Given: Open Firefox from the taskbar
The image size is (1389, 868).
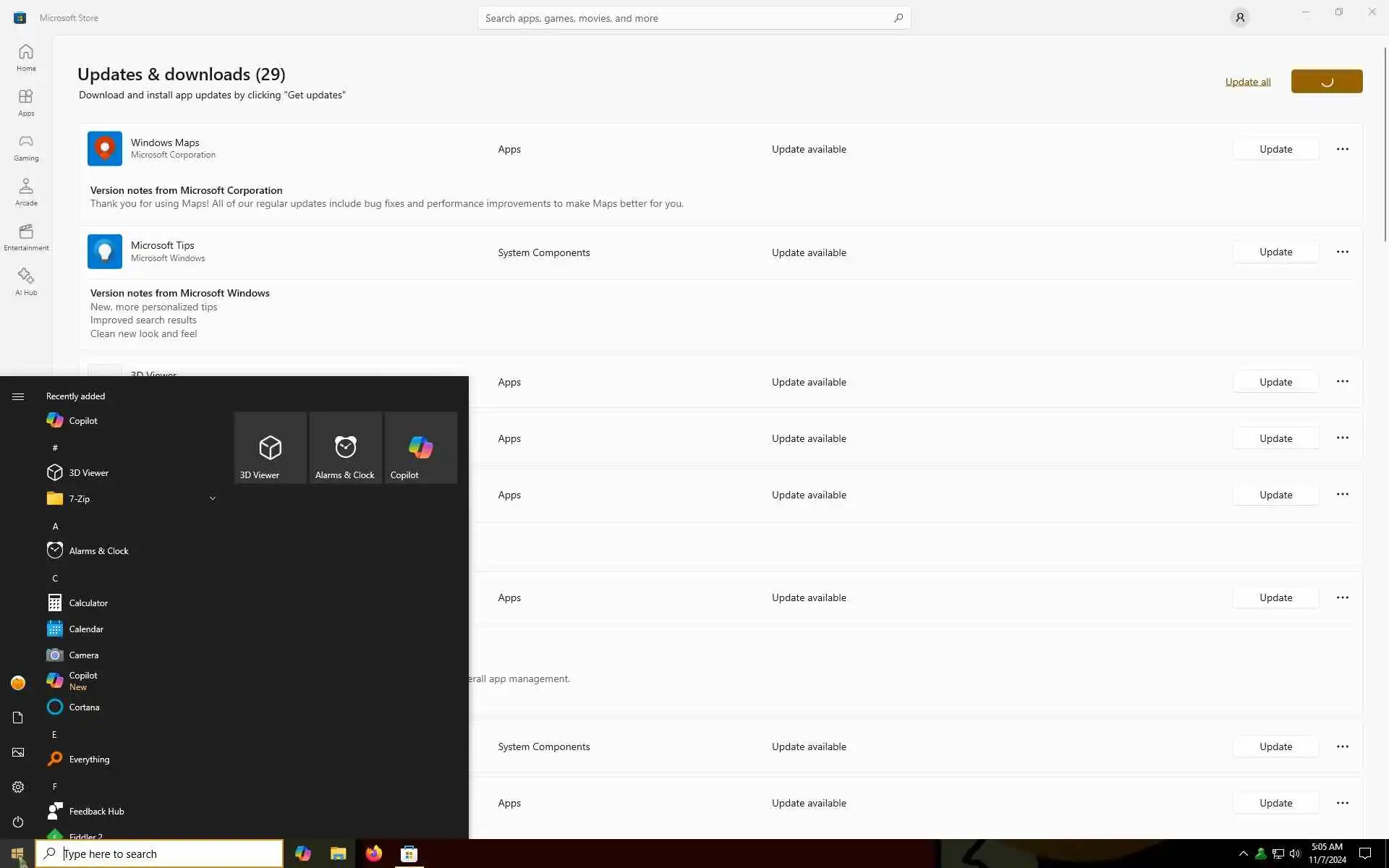Looking at the screenshot, I should (x=373, y=854).
